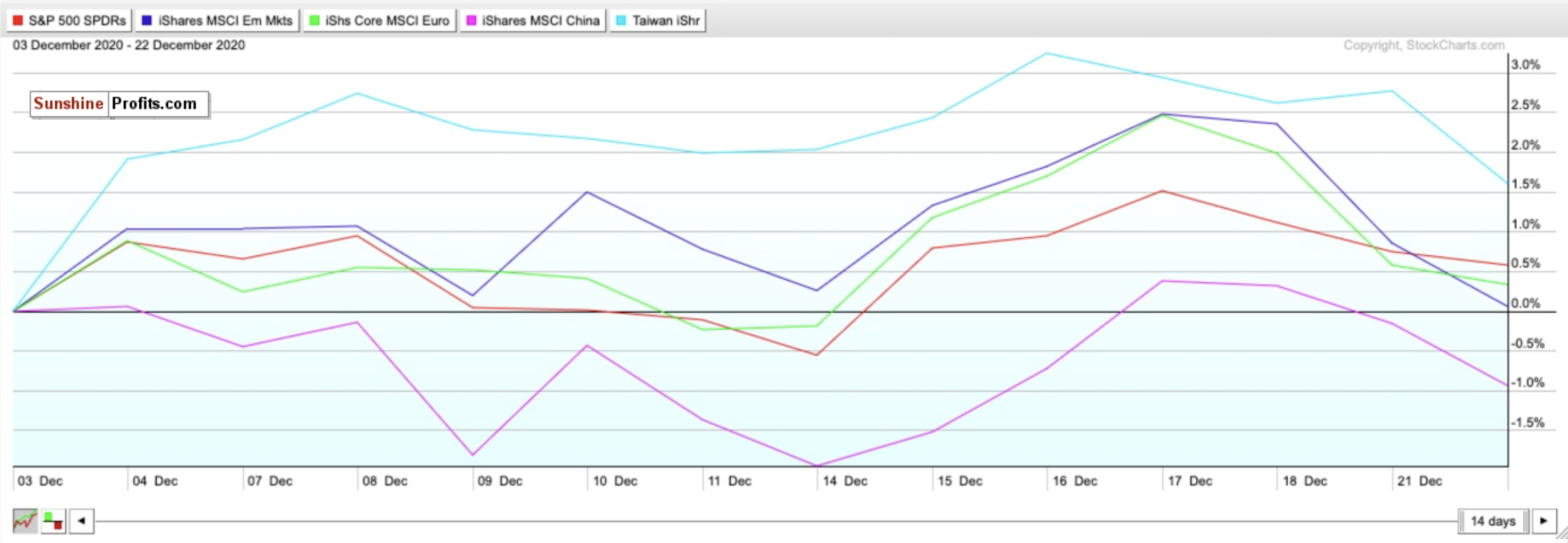Viewport: 1568px width, 543px height.
Task: Click the 03 Dec axis label
Action: click(x=40, y=481)
